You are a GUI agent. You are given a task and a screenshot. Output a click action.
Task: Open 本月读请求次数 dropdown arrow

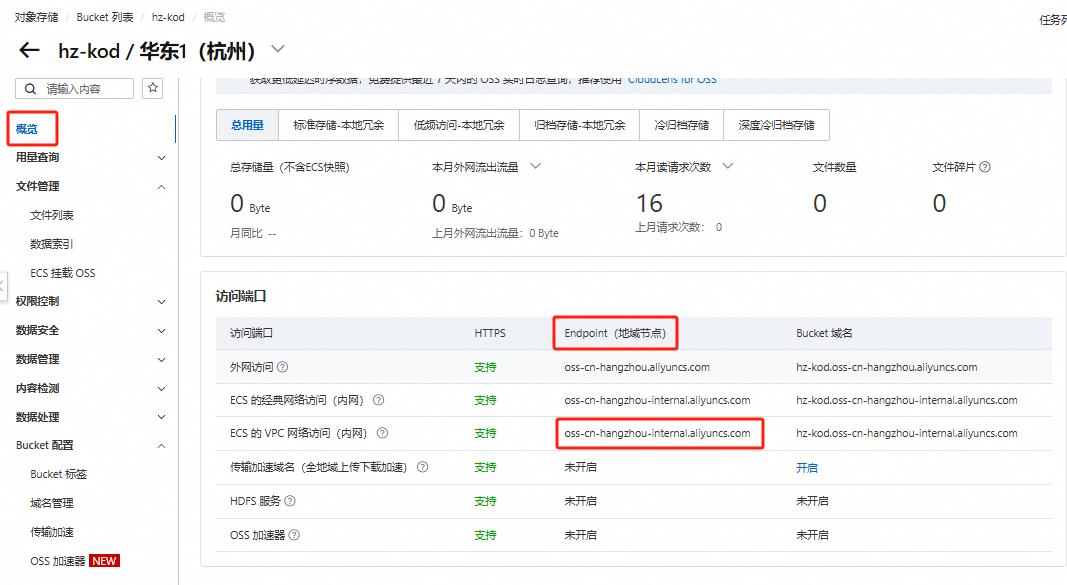727,166
